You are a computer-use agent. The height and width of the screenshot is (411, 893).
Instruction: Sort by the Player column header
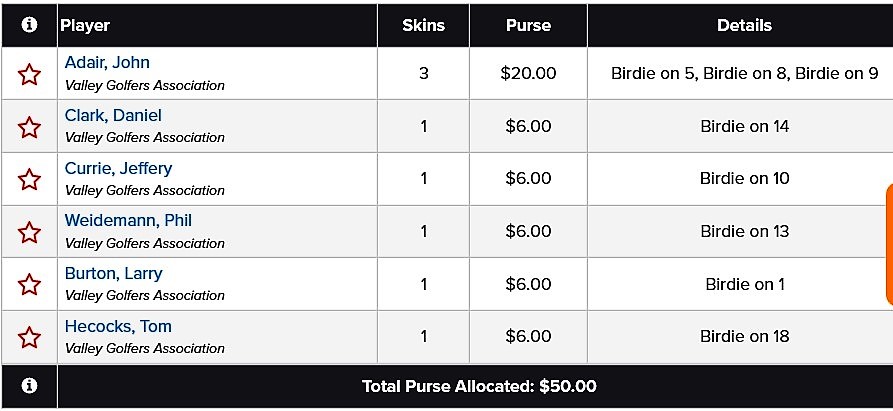click(x=85, y=26)
